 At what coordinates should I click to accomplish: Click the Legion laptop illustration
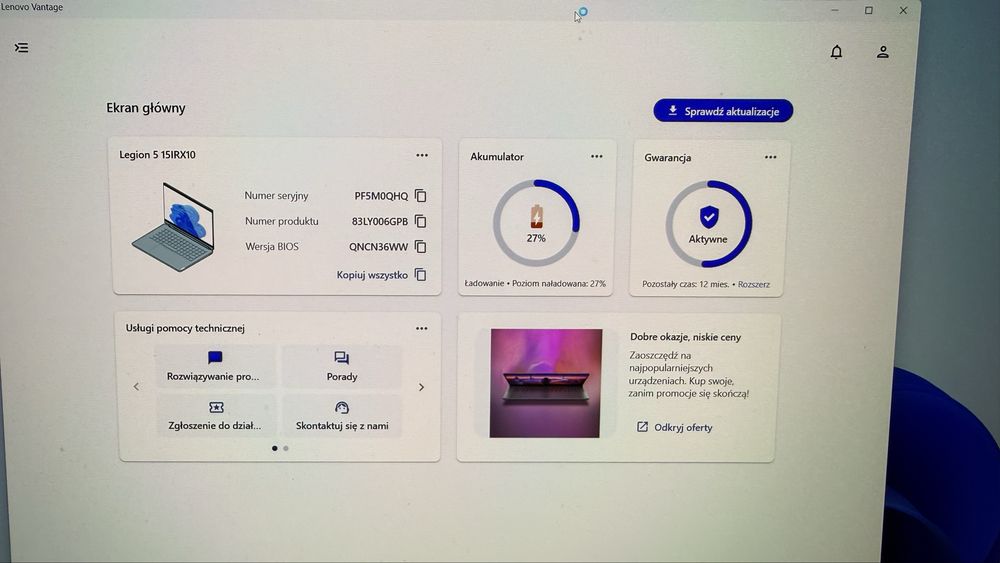point(173,226)
